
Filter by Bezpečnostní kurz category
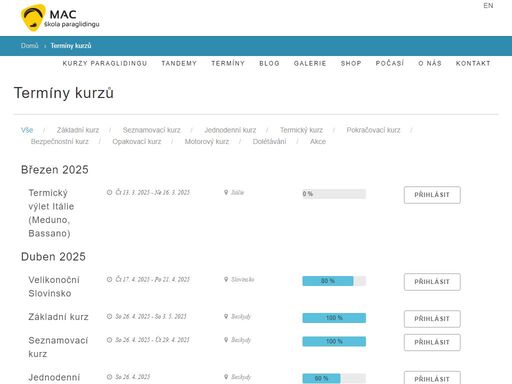pos(60,142)
